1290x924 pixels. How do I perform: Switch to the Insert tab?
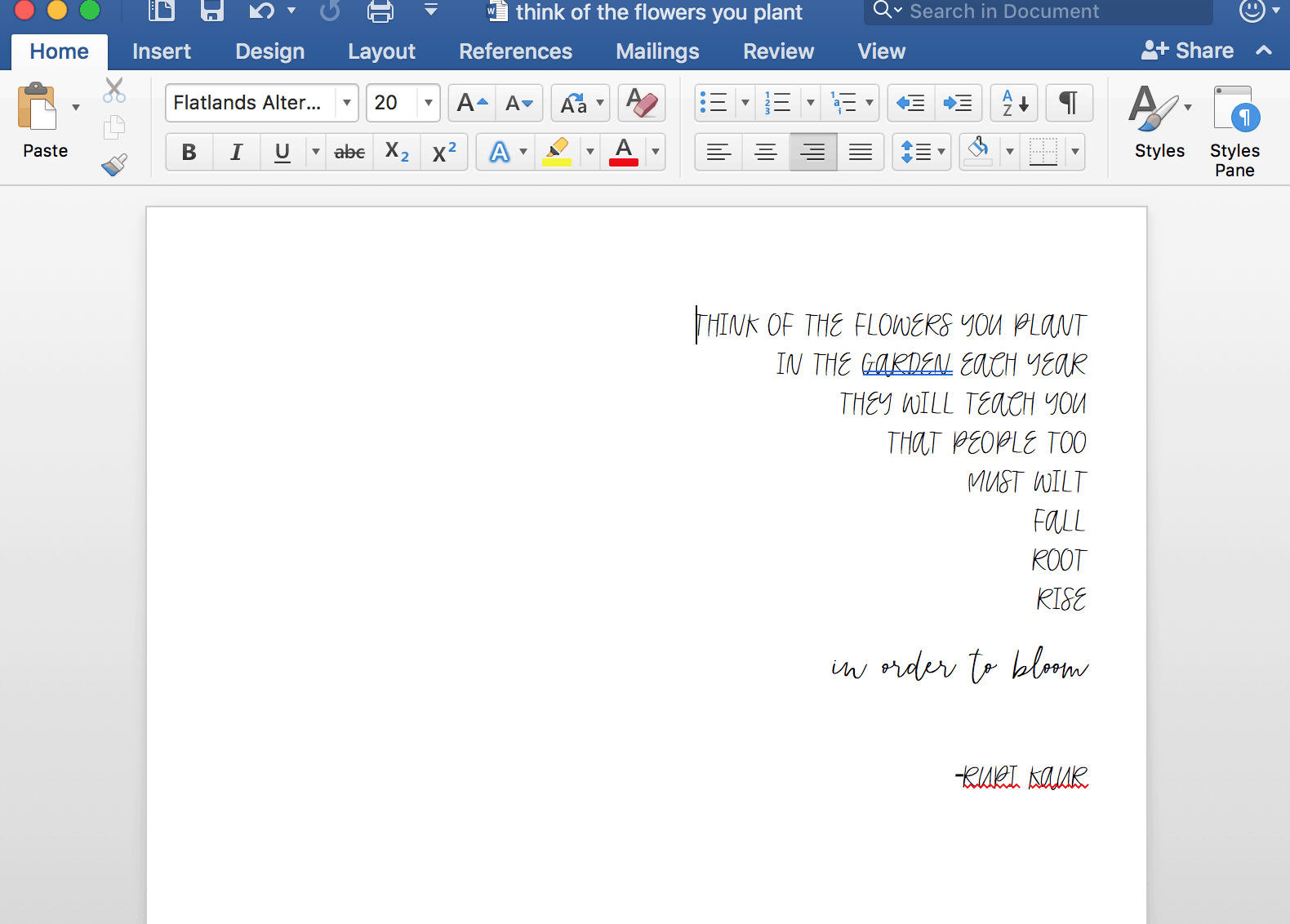(x=162, y=51)
